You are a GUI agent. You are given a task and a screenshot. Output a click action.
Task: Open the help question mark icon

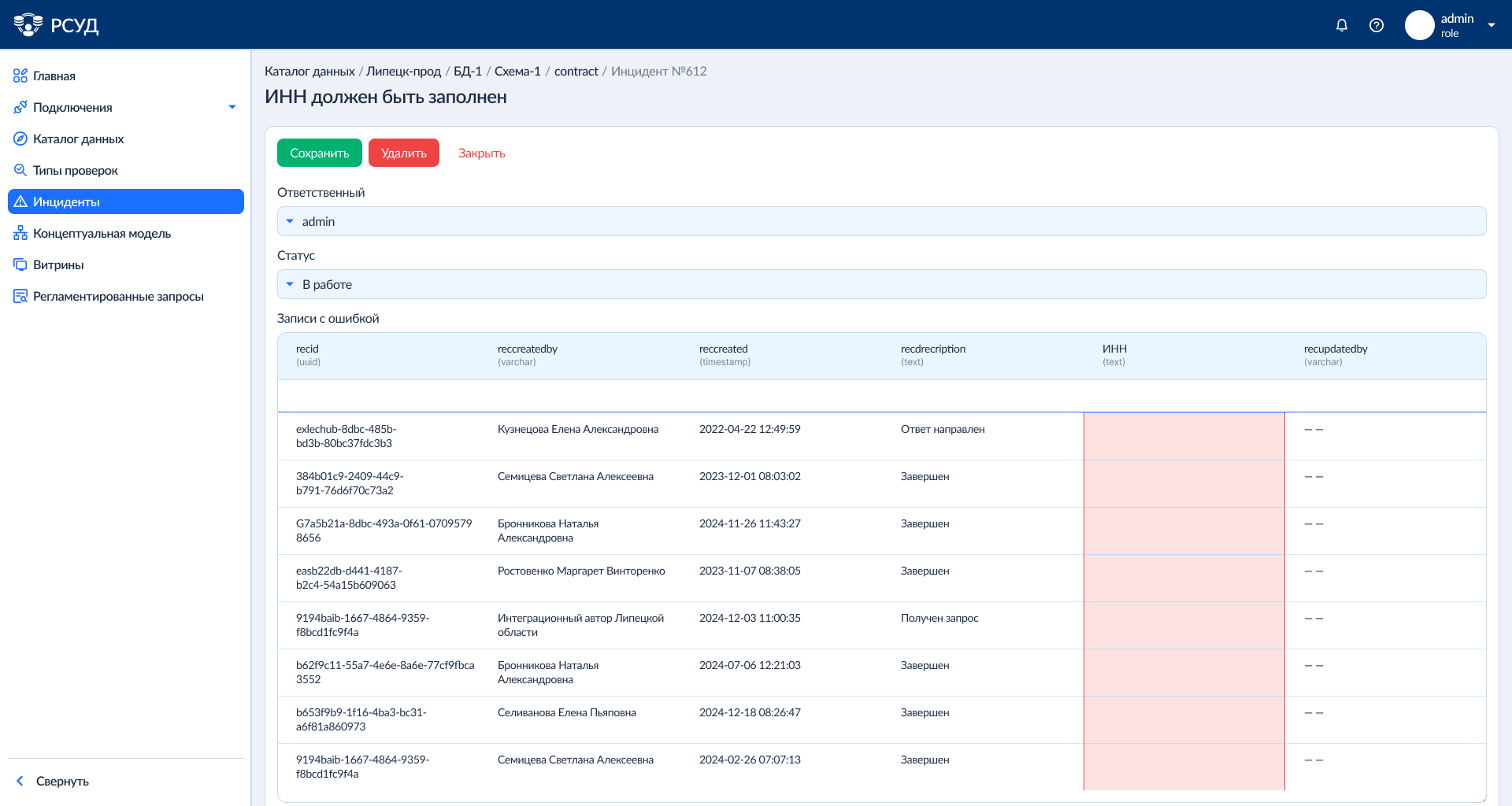pos(1377,25)
